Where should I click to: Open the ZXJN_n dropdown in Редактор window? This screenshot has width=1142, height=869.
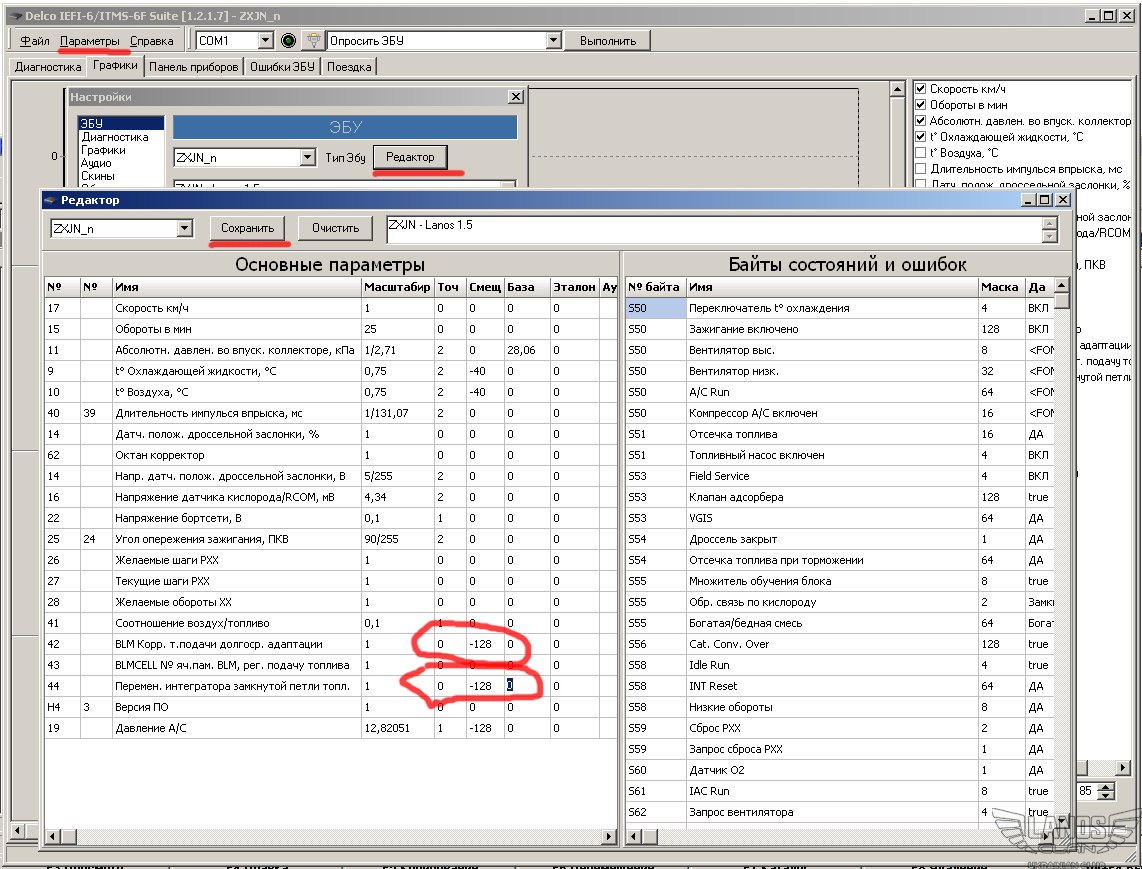(184, 228)
